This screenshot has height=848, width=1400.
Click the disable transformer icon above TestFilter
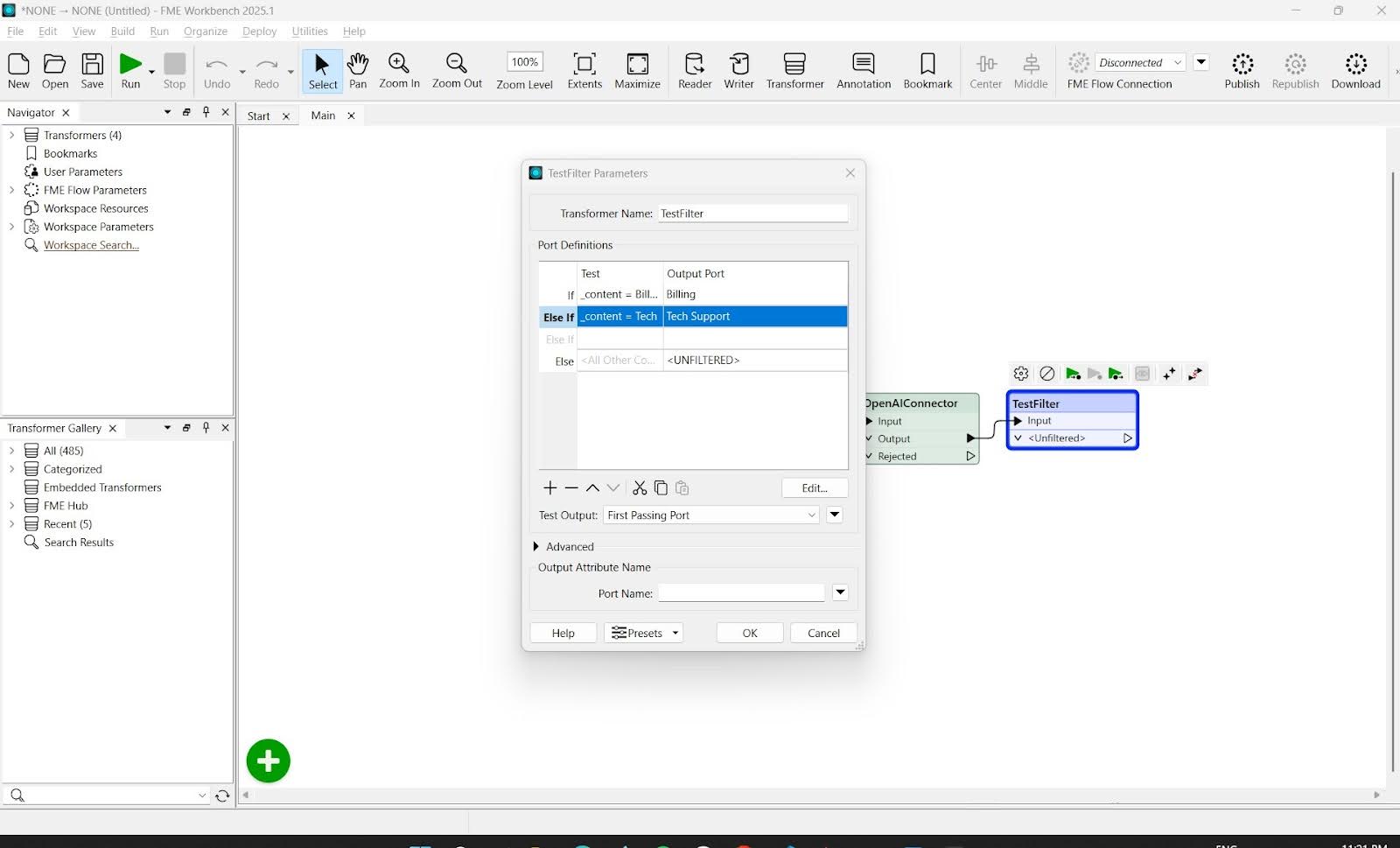1046,374
